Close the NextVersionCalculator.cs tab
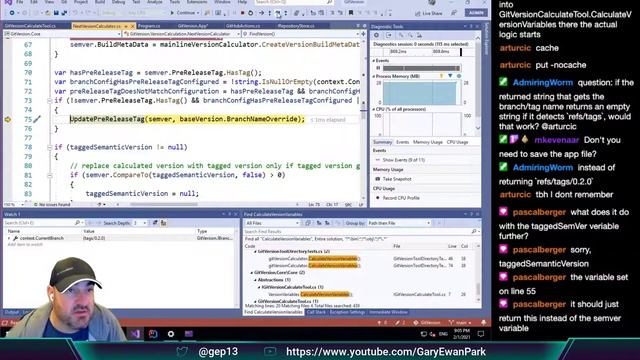 132,26
